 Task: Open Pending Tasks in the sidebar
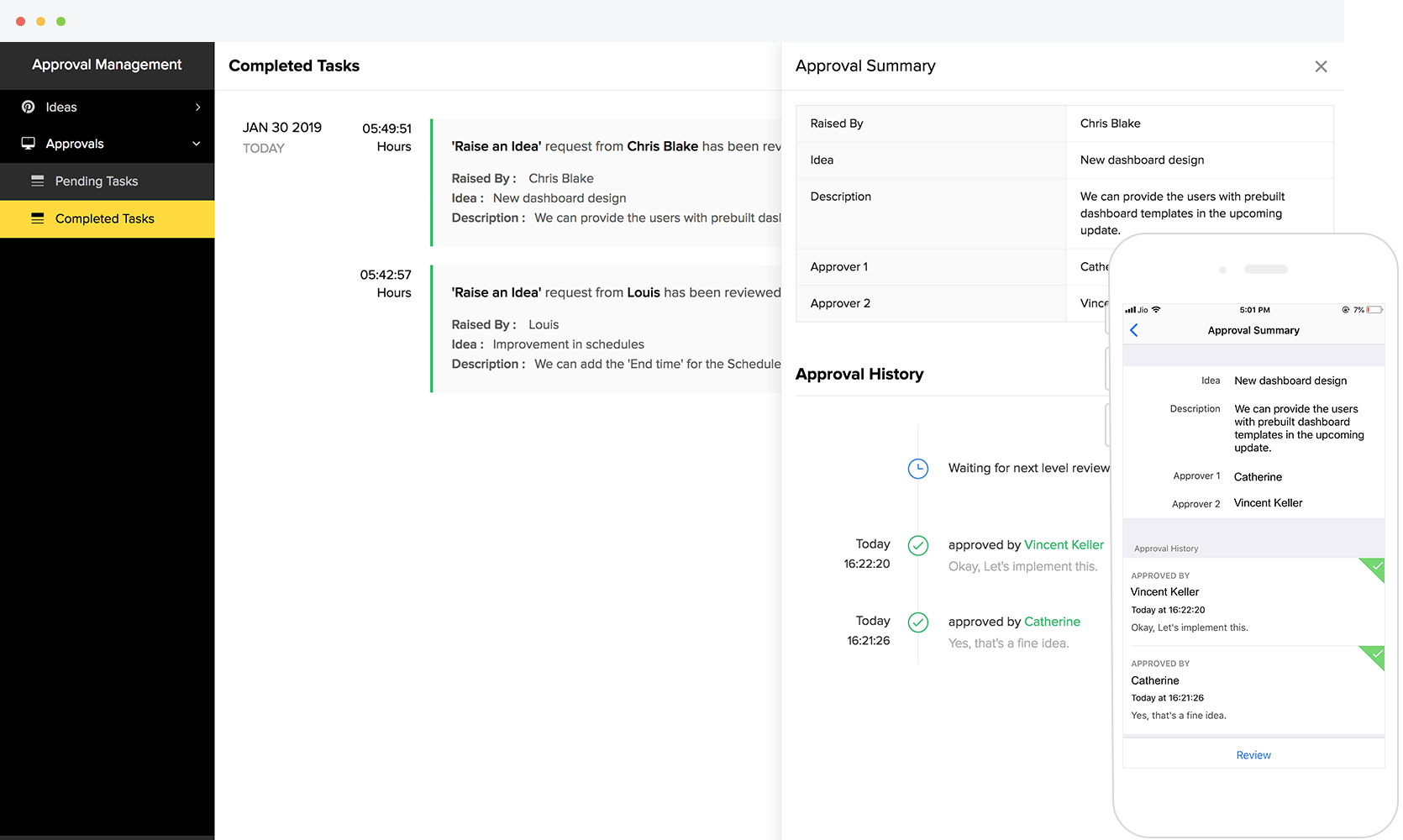click(x=97, y=181)
